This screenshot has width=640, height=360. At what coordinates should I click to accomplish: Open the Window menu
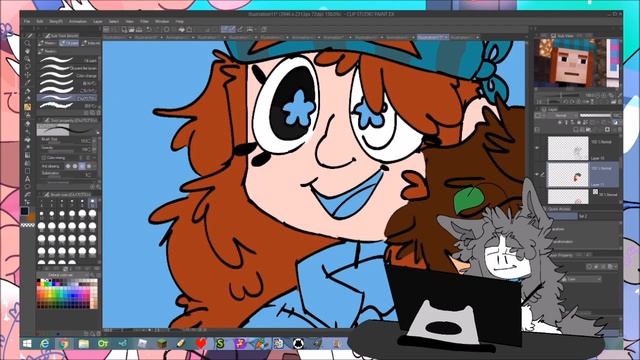(x=162, y=21)
